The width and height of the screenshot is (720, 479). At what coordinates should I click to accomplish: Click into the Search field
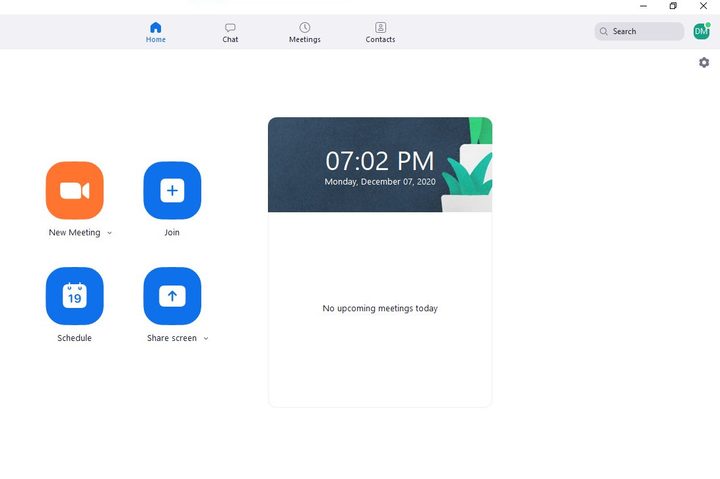pos(639,31)
